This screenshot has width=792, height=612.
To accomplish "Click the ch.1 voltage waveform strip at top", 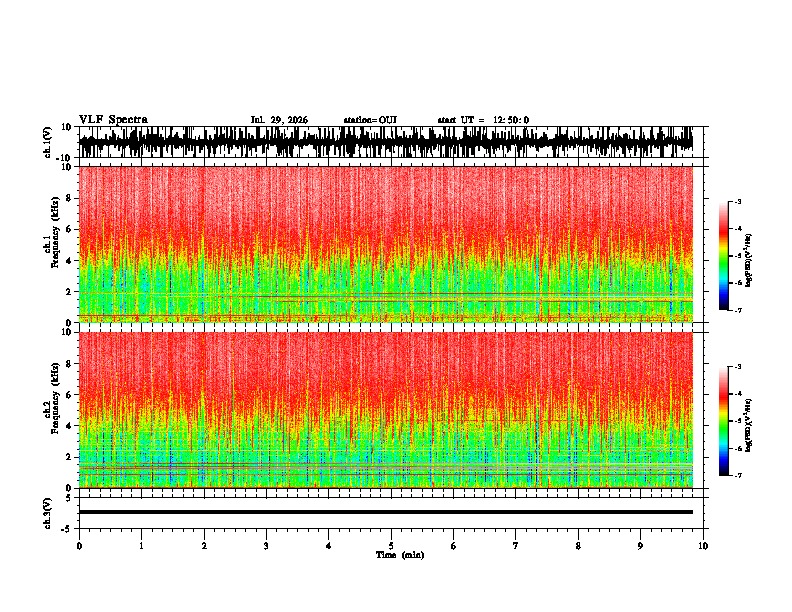I will pyautogui.click(x=386, y=142).
